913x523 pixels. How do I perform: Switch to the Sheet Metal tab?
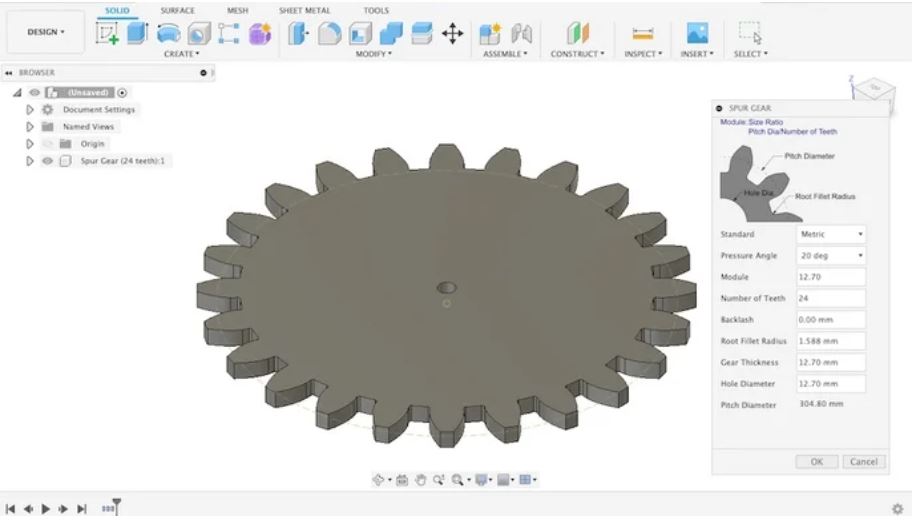tap(302, 11)
